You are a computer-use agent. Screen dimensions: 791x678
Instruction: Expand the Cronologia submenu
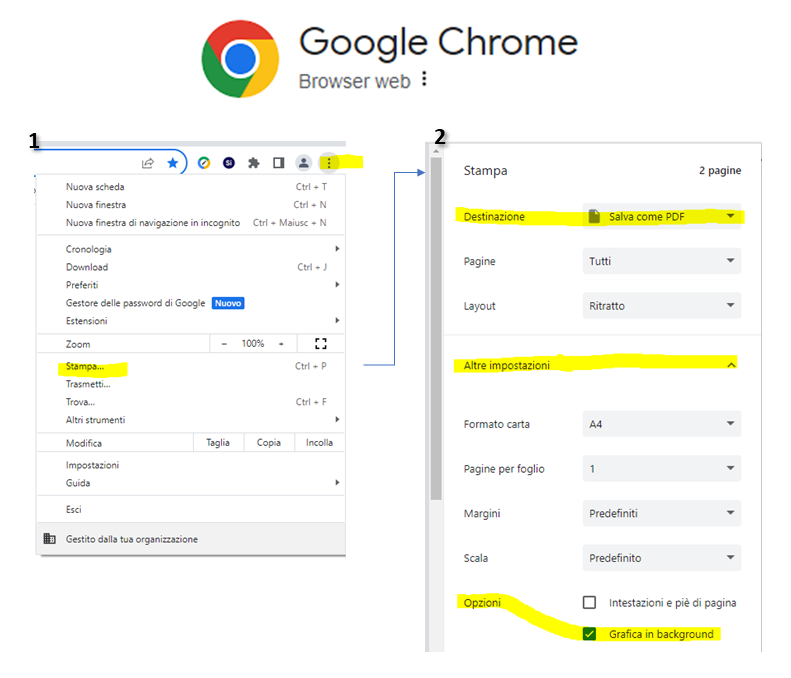[191, 249]
